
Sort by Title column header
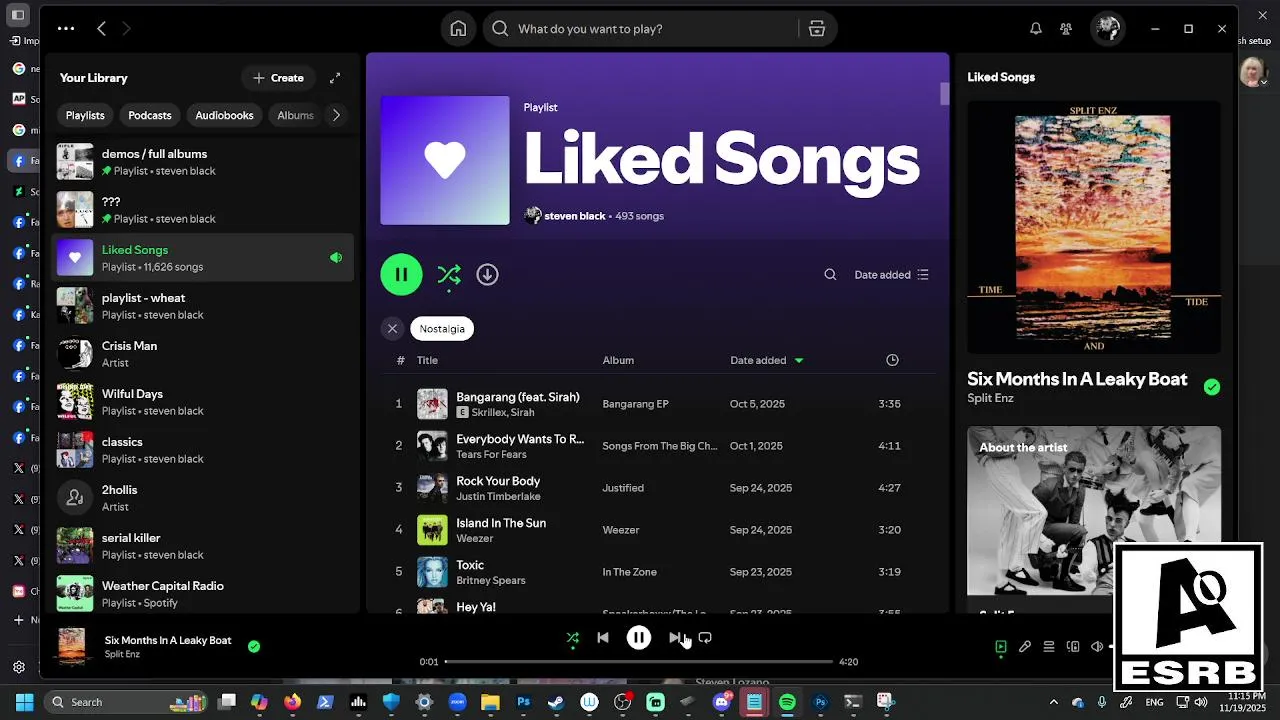427,360
